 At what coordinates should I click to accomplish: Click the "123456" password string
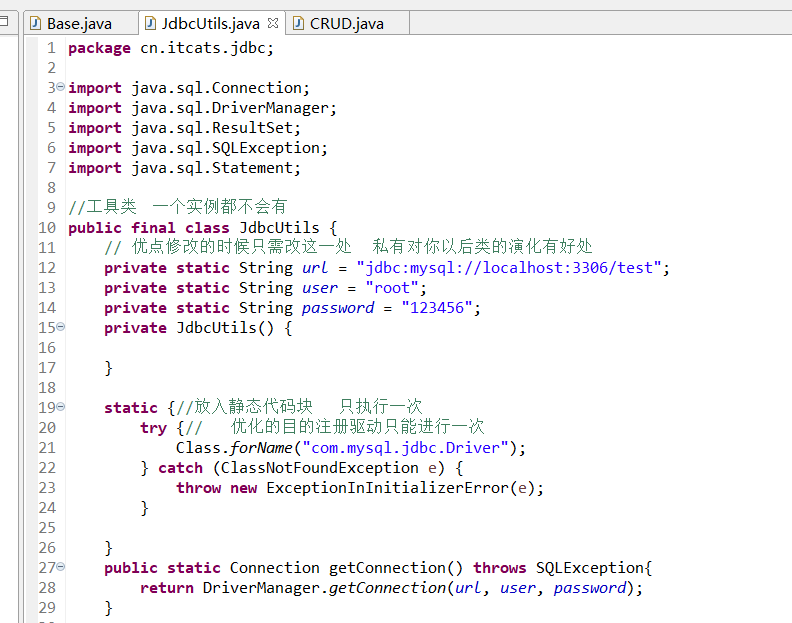tap(437, 308)
